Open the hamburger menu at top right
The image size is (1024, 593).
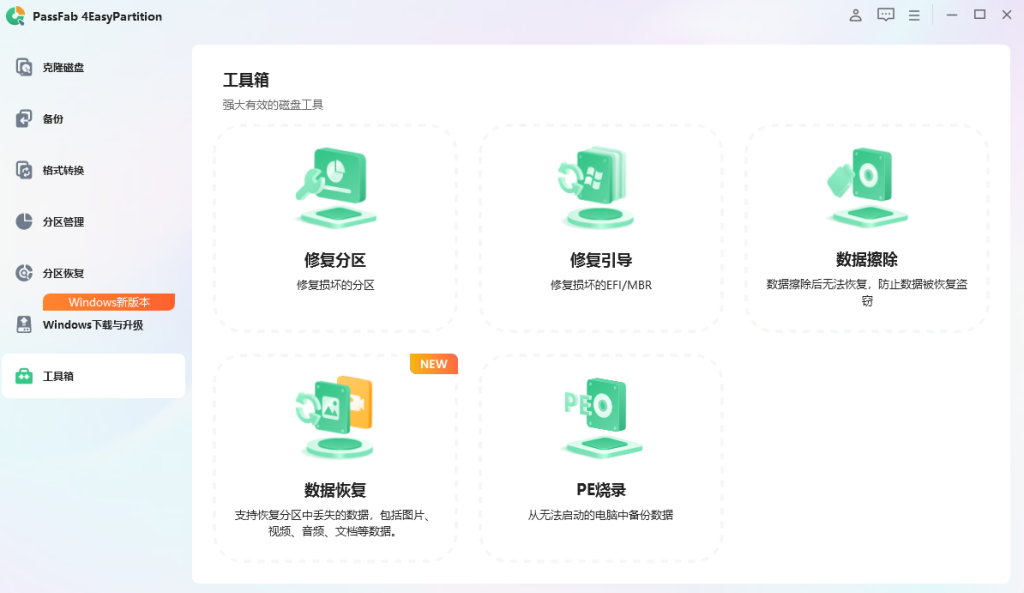[914, 15]
